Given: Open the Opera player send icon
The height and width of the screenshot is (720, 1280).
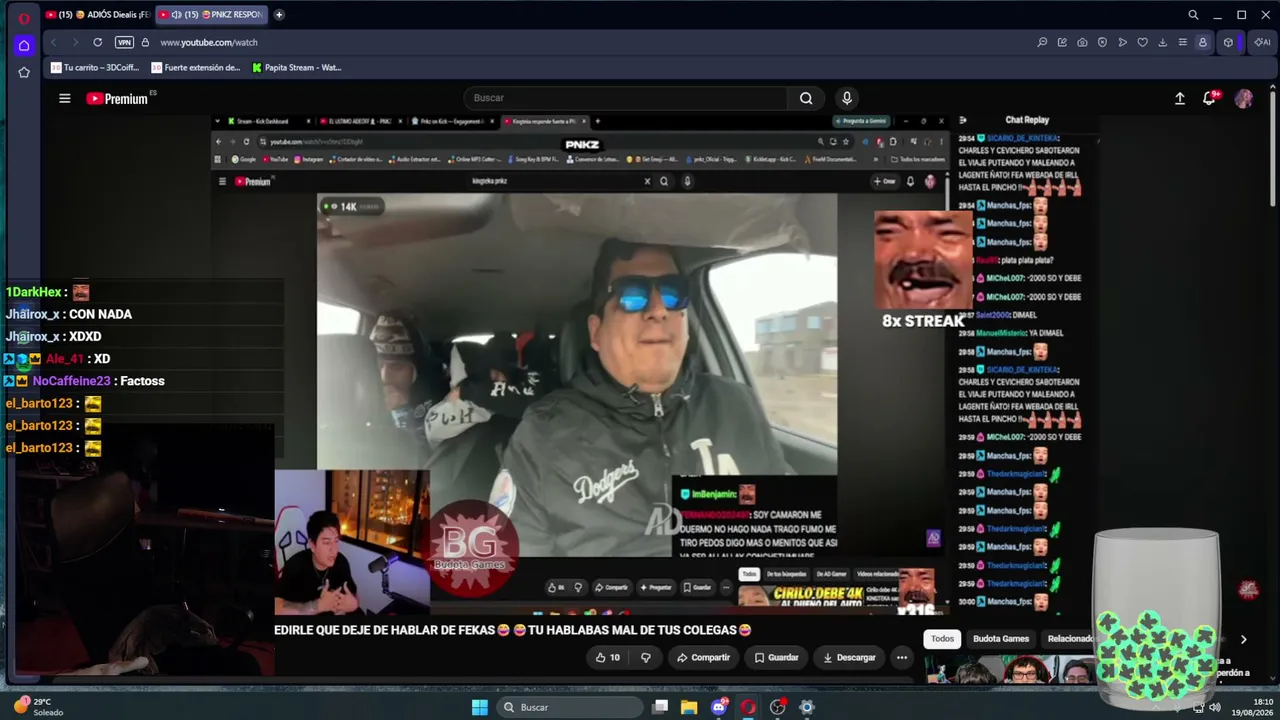Looking at the screenshot, I should 1122,42.
